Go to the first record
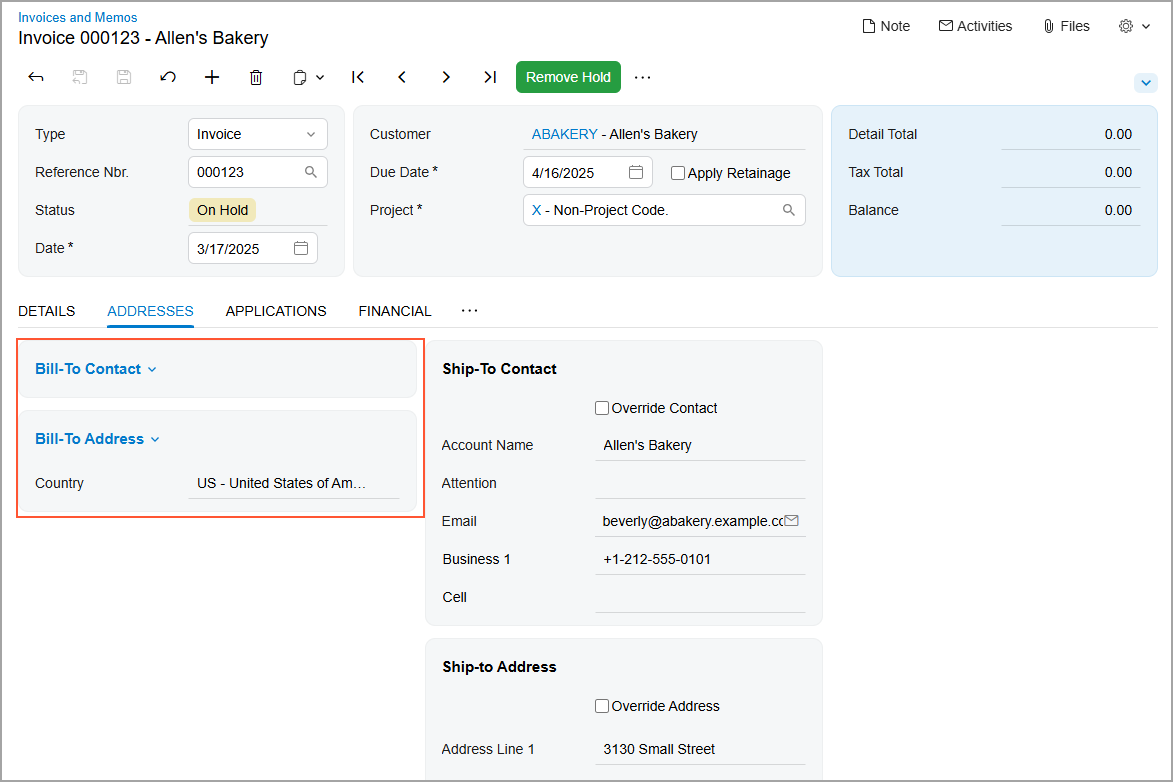This screenshot has width=1173, height=782. point(358,77)
